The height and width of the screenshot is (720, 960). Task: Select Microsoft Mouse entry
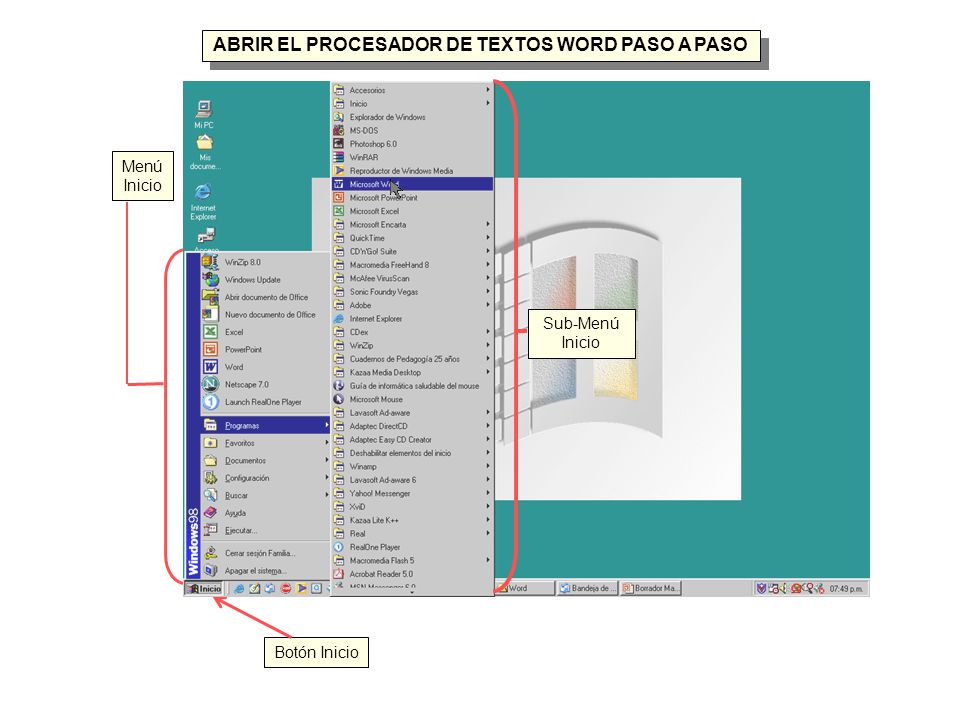(413, 399)
